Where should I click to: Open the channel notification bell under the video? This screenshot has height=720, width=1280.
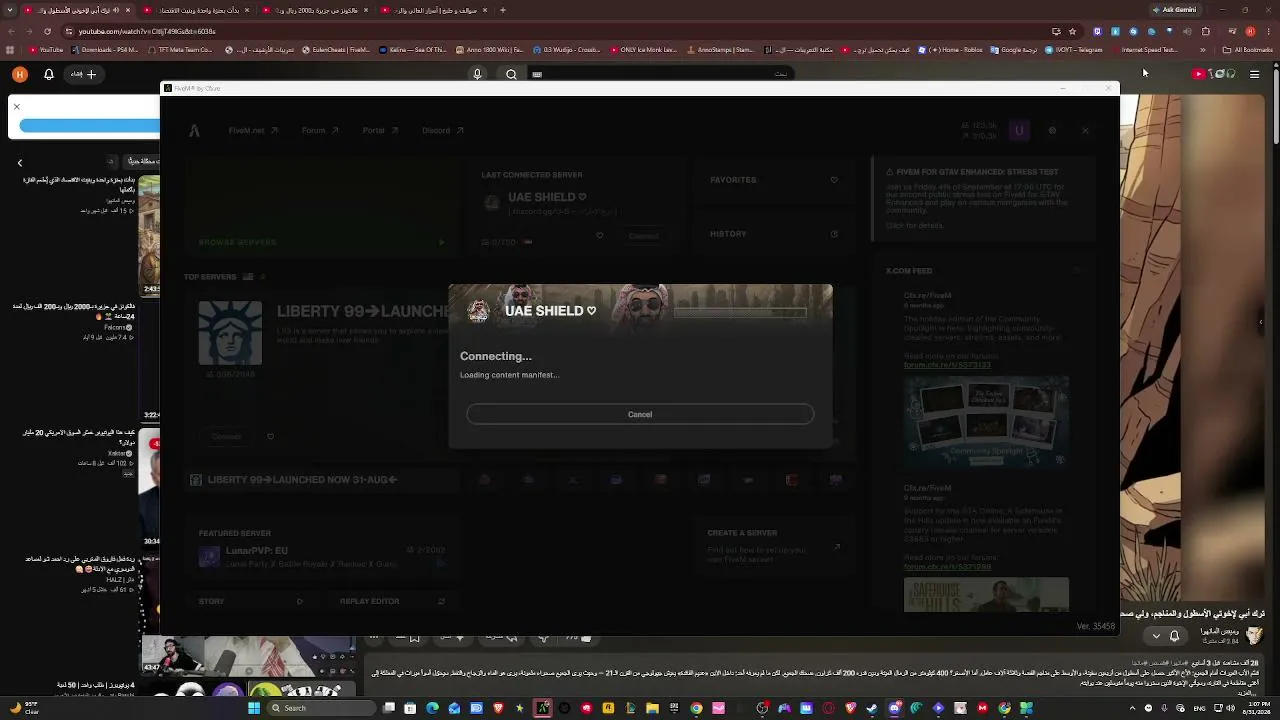click(x=1175, y=636)
